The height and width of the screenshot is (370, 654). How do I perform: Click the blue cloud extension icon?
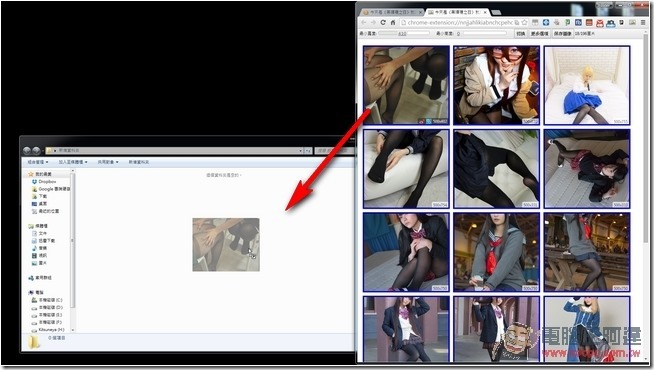[611, 23]
